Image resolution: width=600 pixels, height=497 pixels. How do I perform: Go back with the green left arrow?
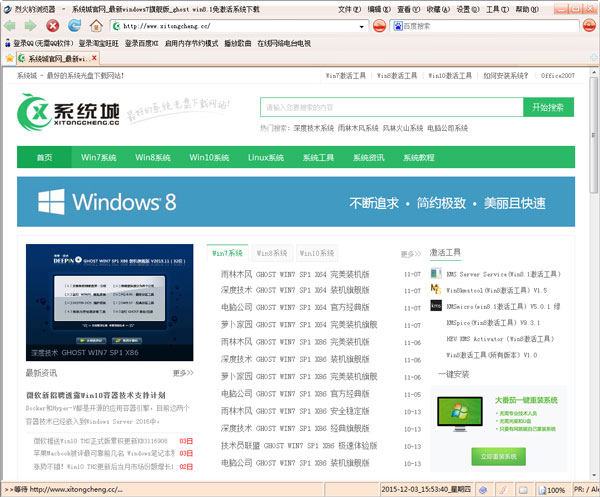[x=10, y=26]
